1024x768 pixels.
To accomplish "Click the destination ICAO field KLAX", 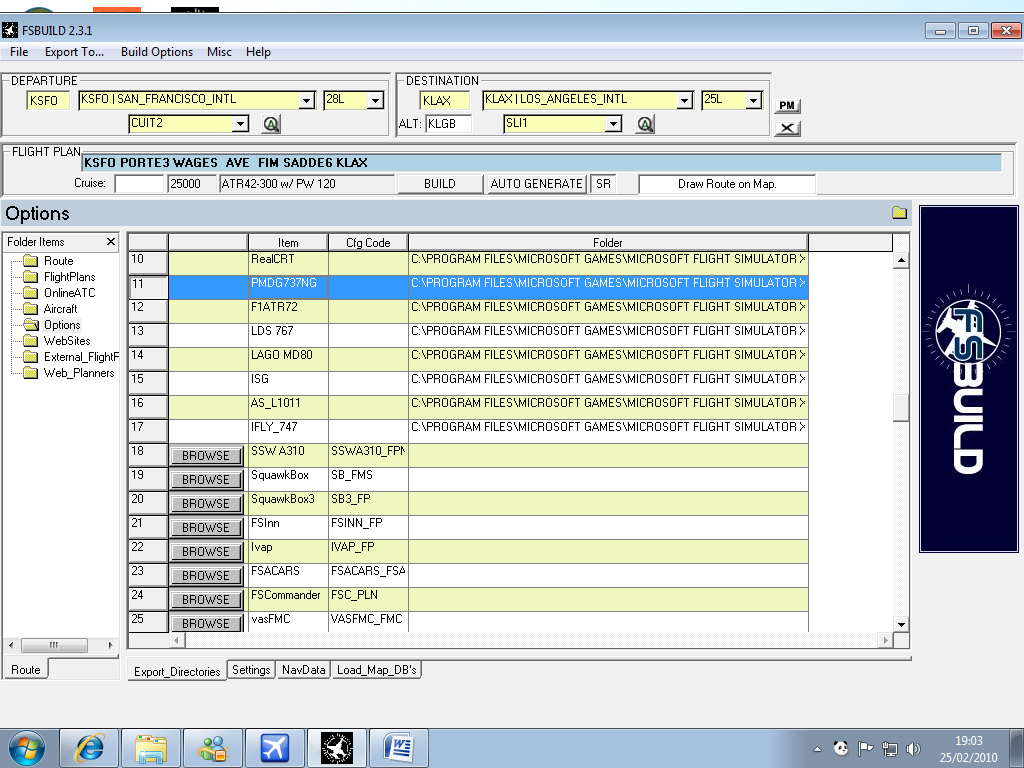I will point(444,101).
